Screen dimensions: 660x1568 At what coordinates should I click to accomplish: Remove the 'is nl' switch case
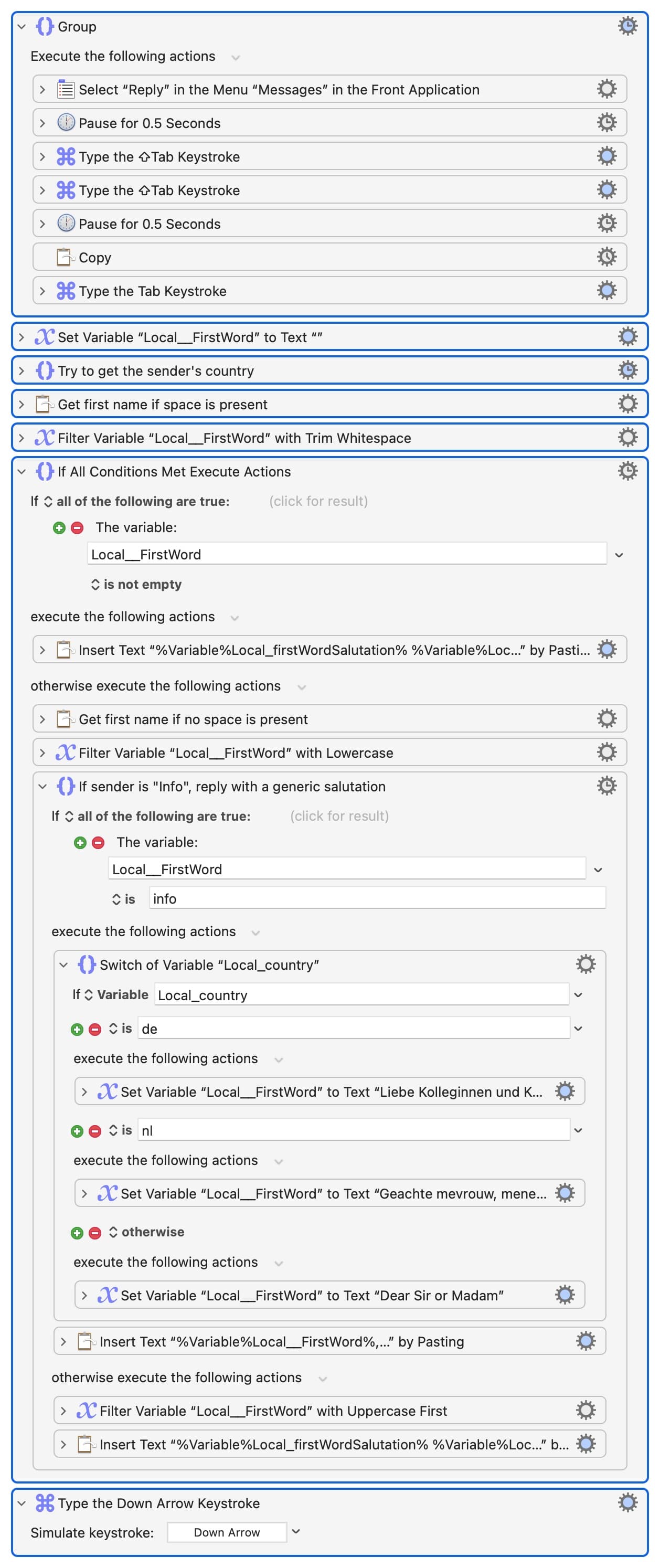95,1131
